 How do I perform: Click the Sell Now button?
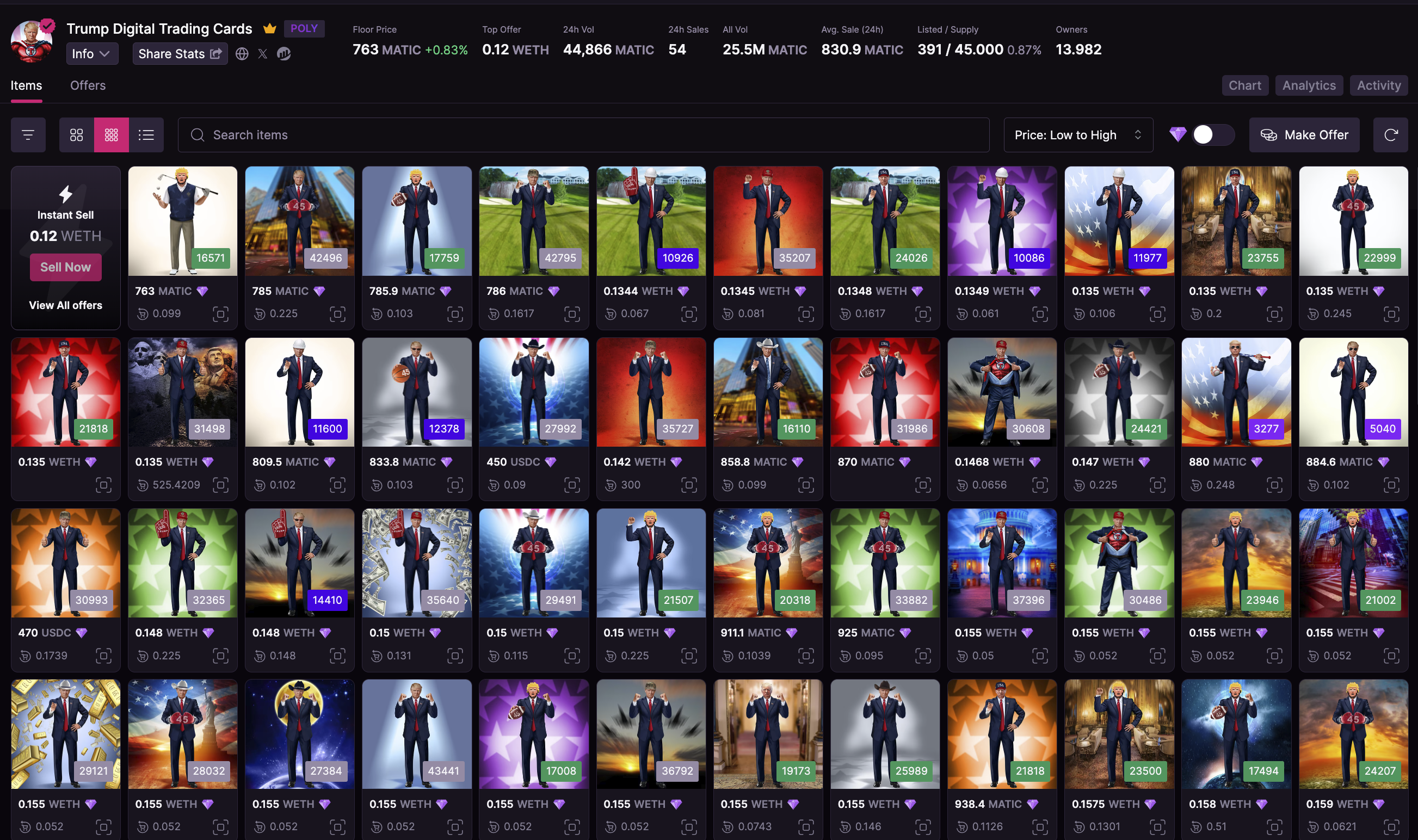pyautogui.click(x=66, y=267)
